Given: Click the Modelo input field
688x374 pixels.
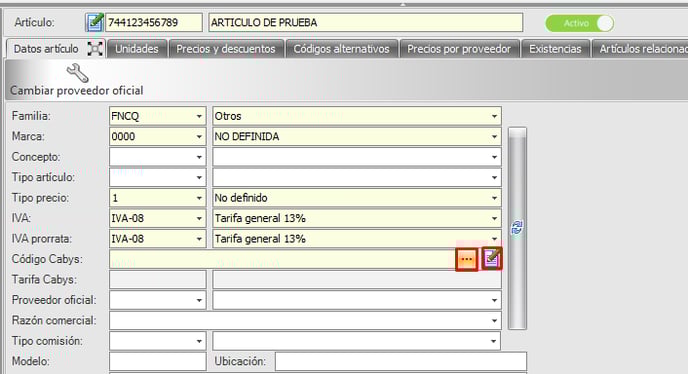Looking at the screenshot, I should [x=158, y=361].
